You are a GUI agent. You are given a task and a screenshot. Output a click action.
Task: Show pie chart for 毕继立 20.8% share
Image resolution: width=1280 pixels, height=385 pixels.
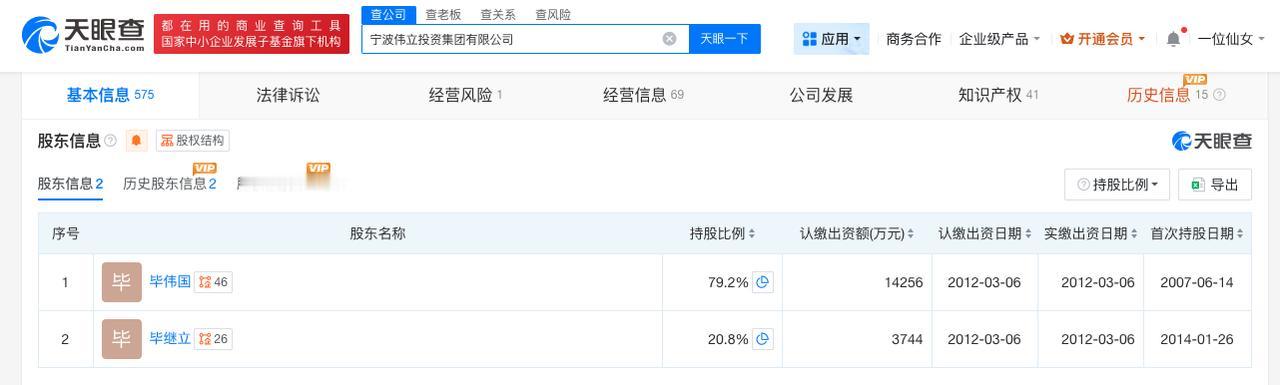(x=763, y=339)
